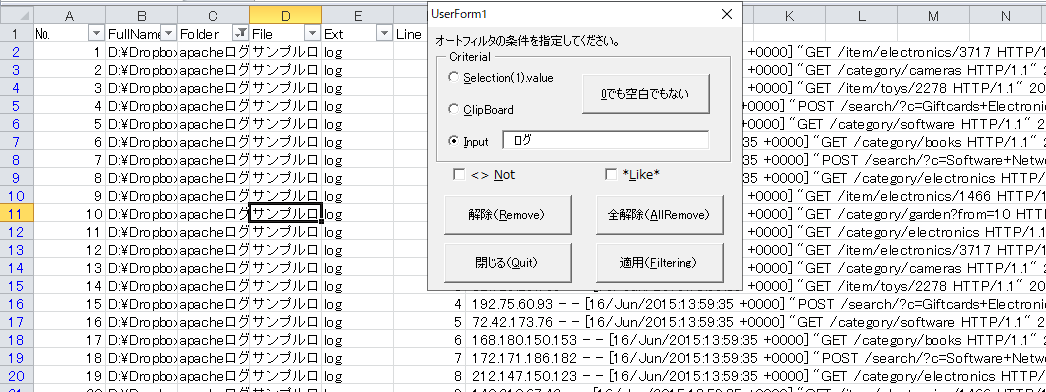Image resolution: width=1046 pixels, height=392 pixels.
Task: Open the File column filter dropdown
Action: pyautogui.click(x=313, y=33)
